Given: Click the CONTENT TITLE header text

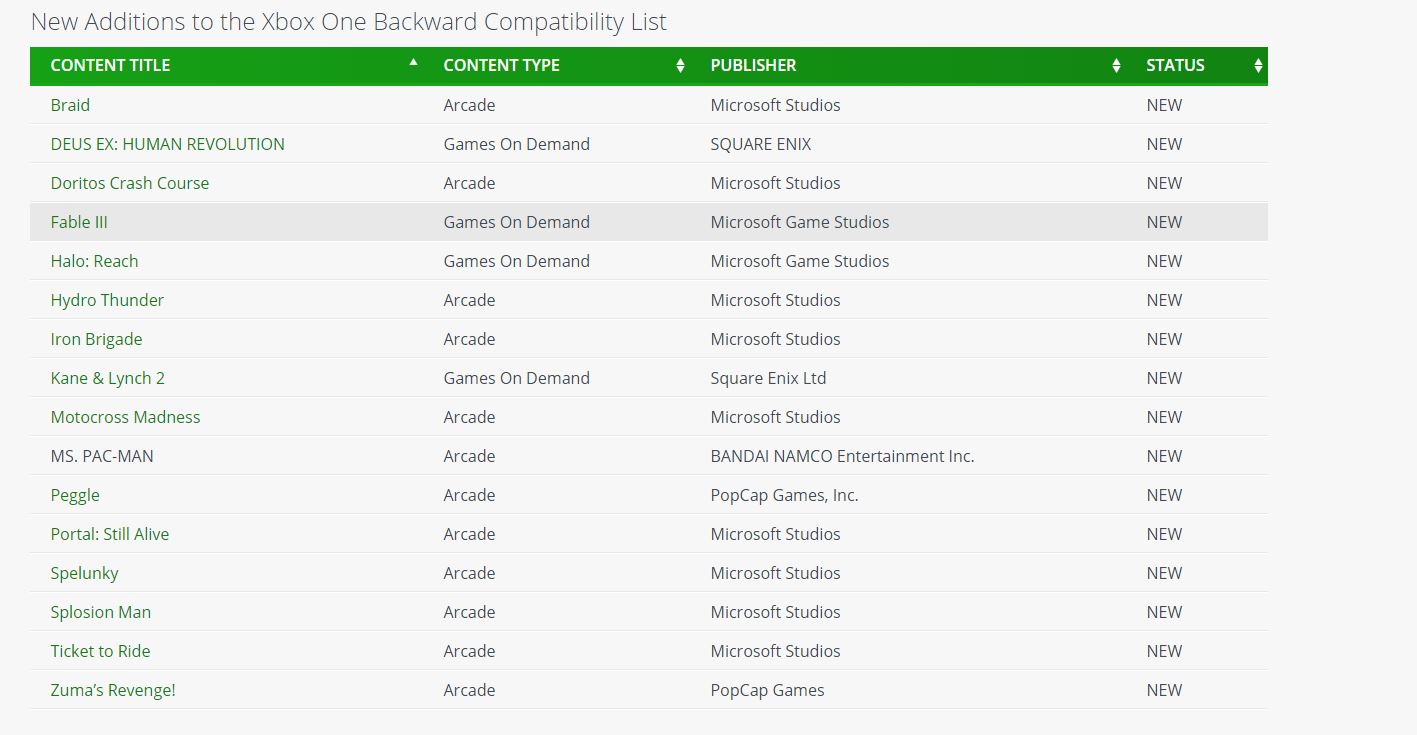Looking at the screenshot, I should click(110, 65).
